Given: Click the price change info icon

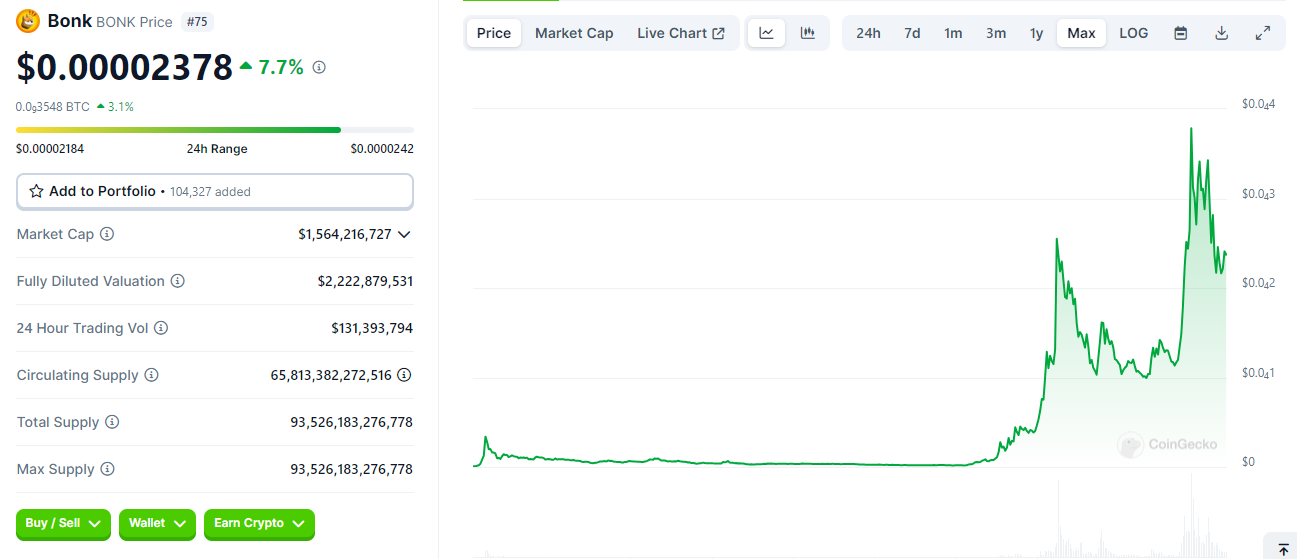Looking at the screenshot, I should click(x=319, y=67).
